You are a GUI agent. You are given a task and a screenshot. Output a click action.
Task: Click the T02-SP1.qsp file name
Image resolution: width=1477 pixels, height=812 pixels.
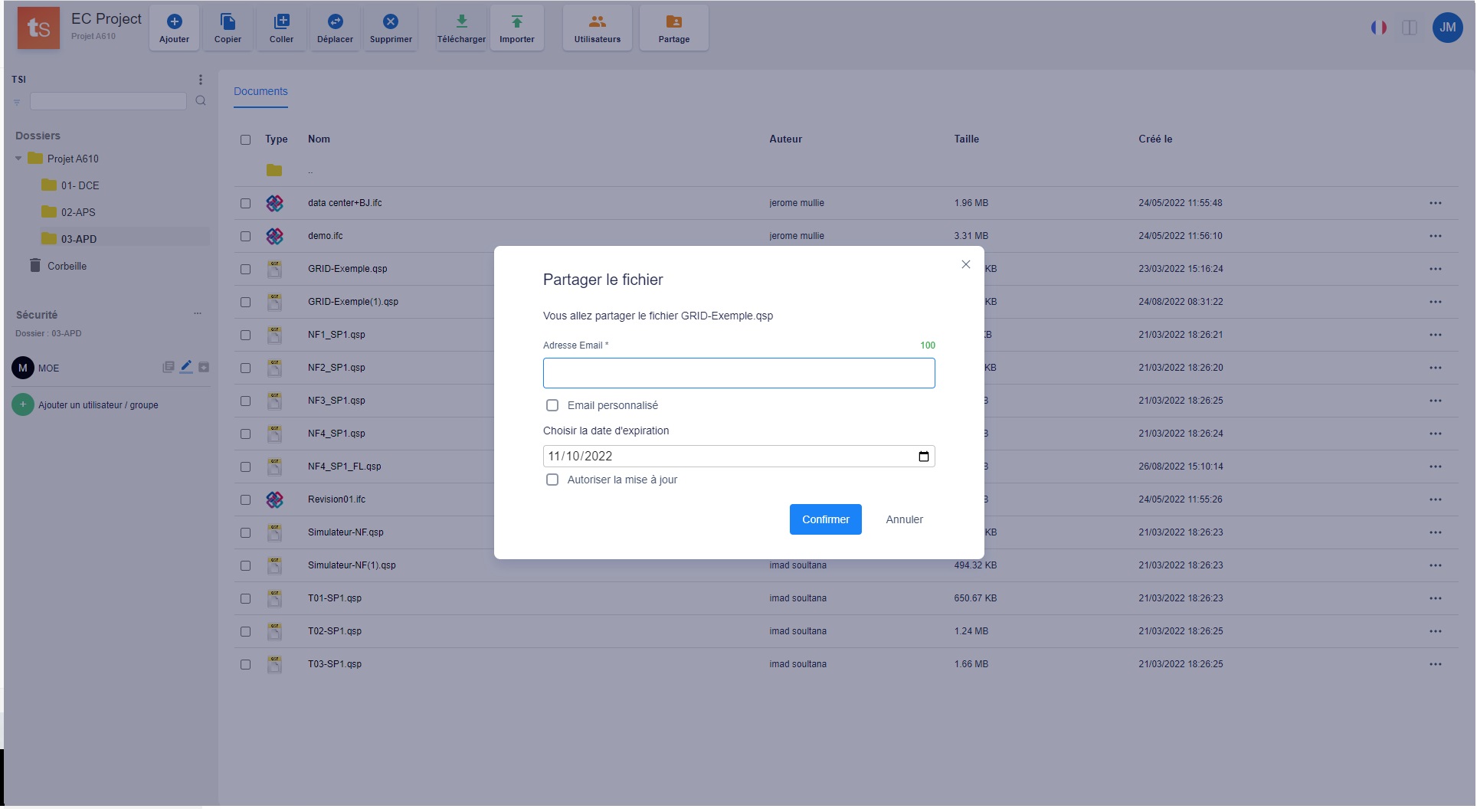pyautogui.click(x=335, y=631)
